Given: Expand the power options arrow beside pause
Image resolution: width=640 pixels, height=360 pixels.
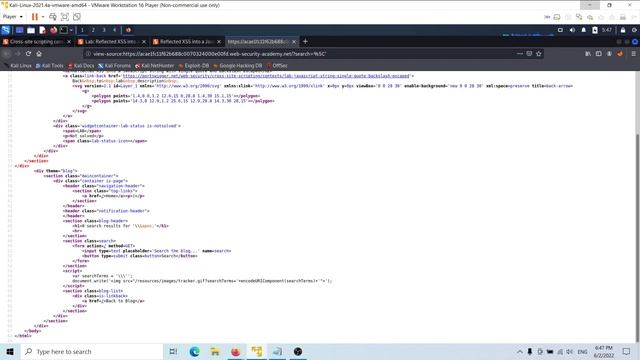Looking at the screenshot, I should click(43, 17).
